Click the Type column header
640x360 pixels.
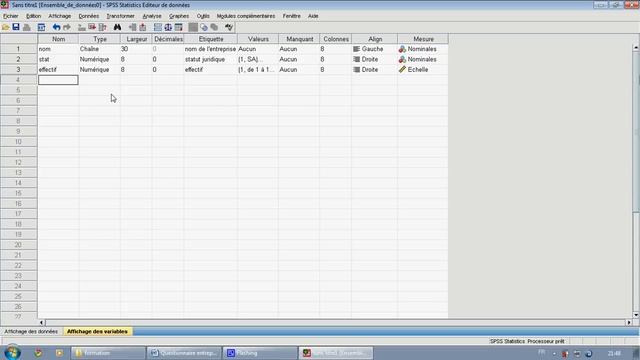[x=100, y=39]
